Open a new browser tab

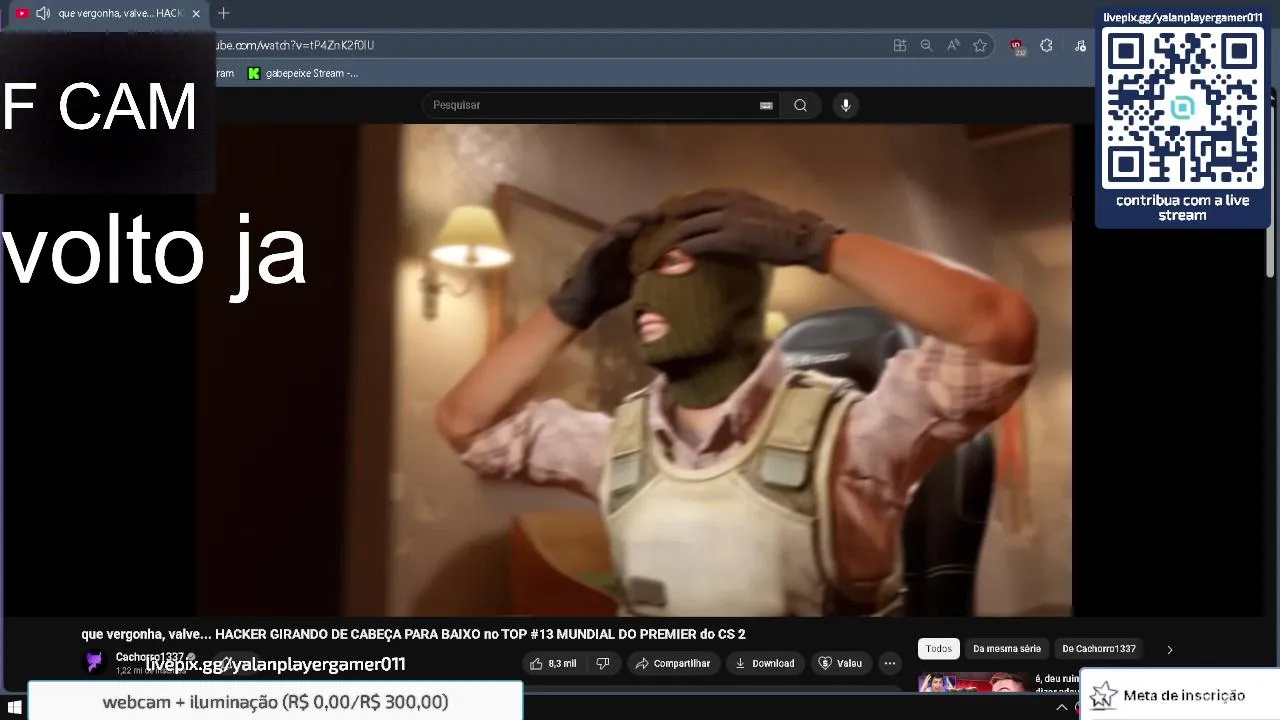pyautogui.click(x=223, y=13)
